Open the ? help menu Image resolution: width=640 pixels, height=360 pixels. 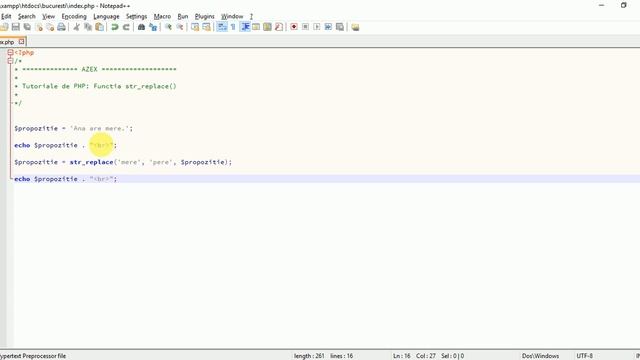(x=251, y=16)
